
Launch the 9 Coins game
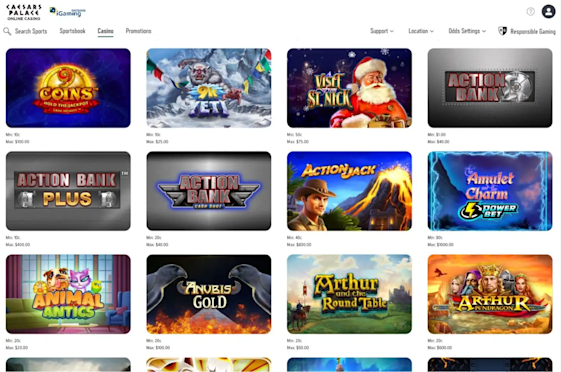[68, 88]
